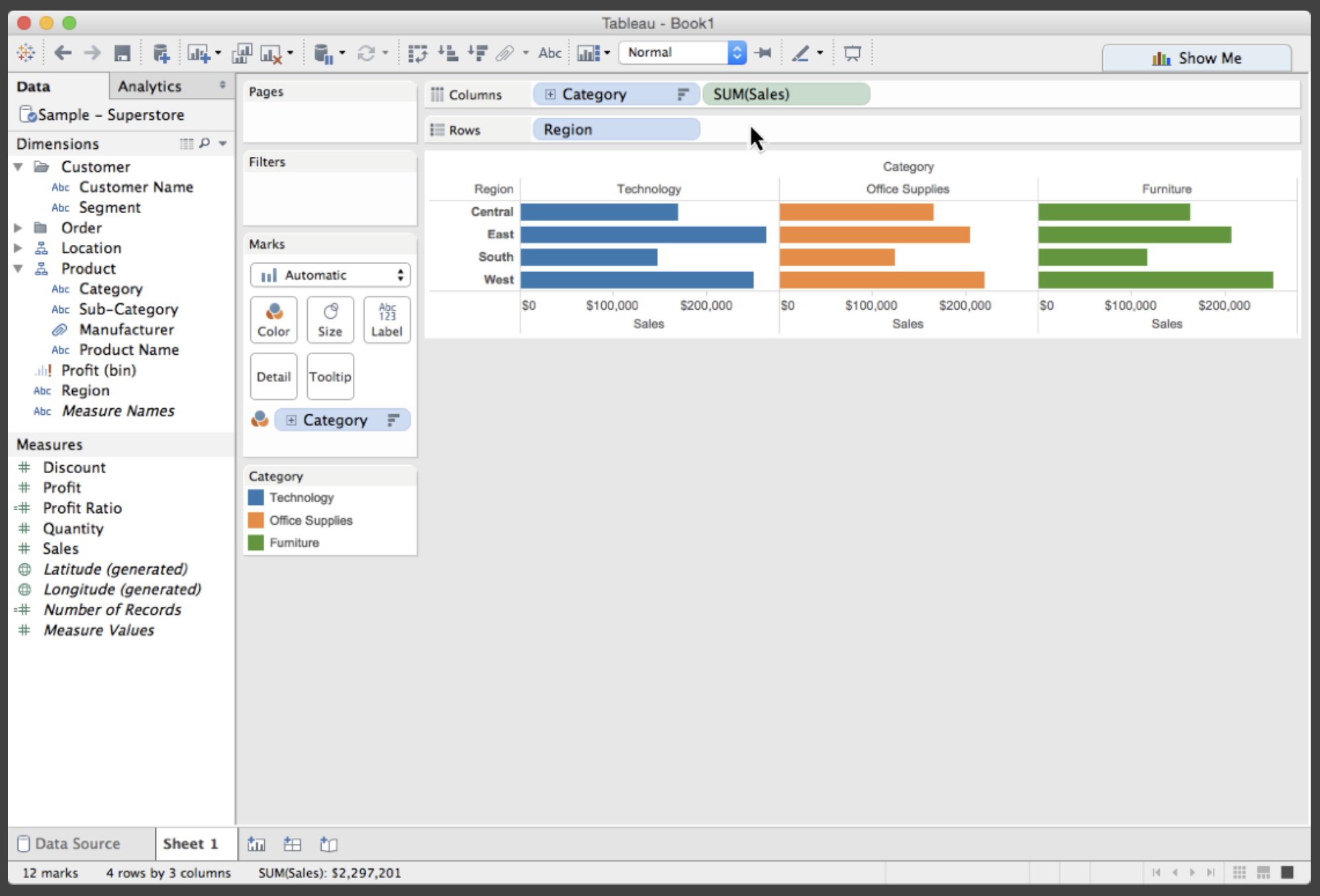Sort ascending using toolbar icon

coord(448,53)
